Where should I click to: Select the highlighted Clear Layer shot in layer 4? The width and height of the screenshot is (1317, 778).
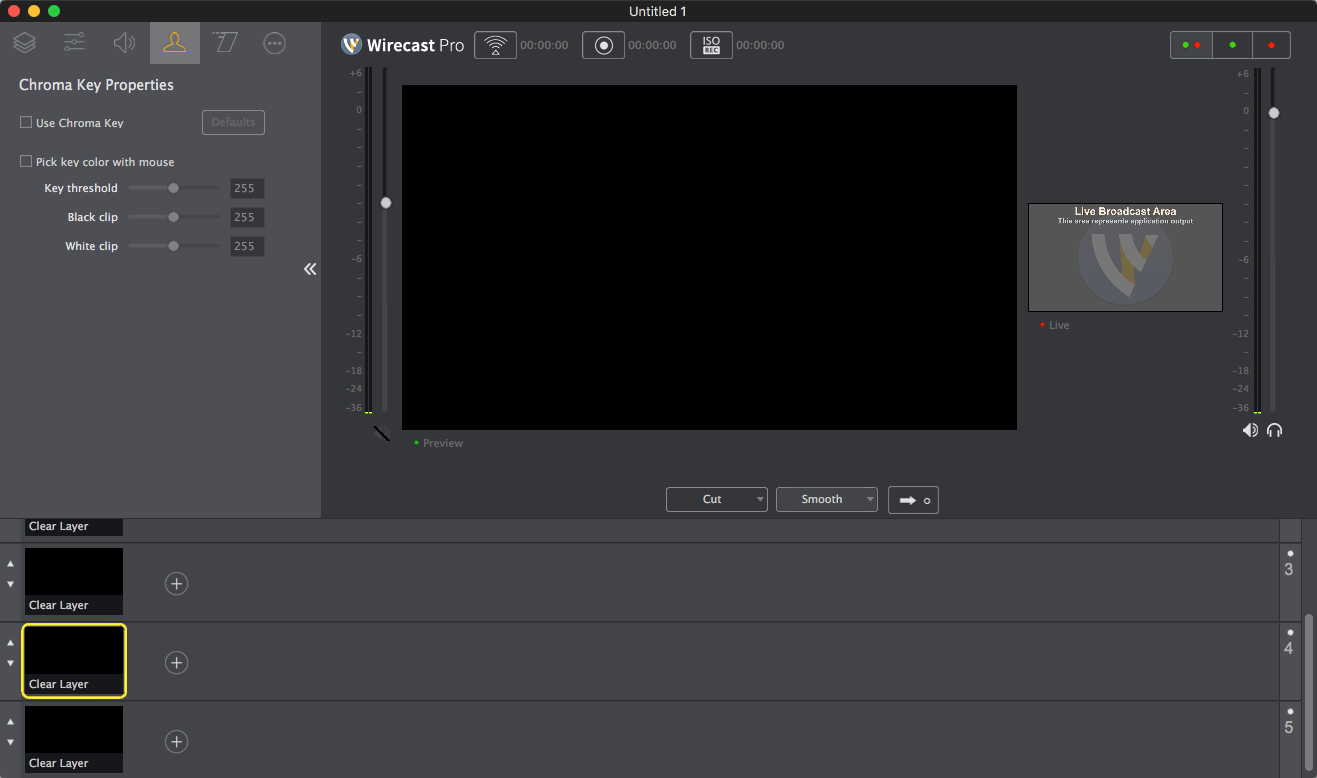tap(74, 660)
